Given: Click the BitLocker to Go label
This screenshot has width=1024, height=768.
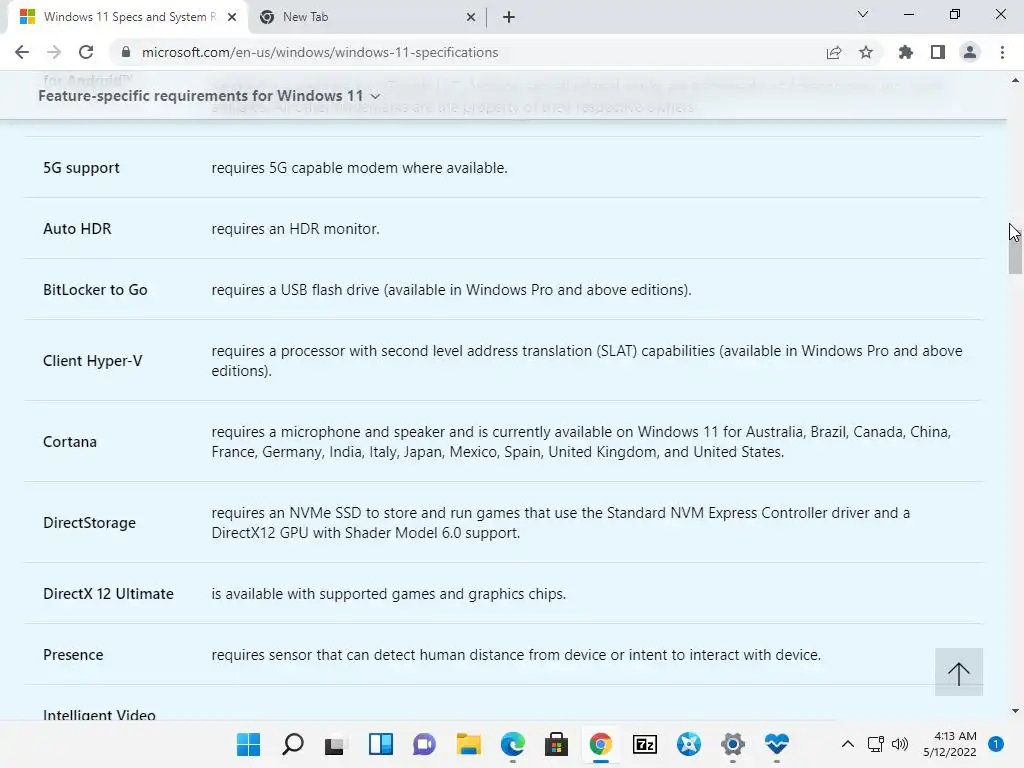Looking at the screenshot, I should click(95, 289).
